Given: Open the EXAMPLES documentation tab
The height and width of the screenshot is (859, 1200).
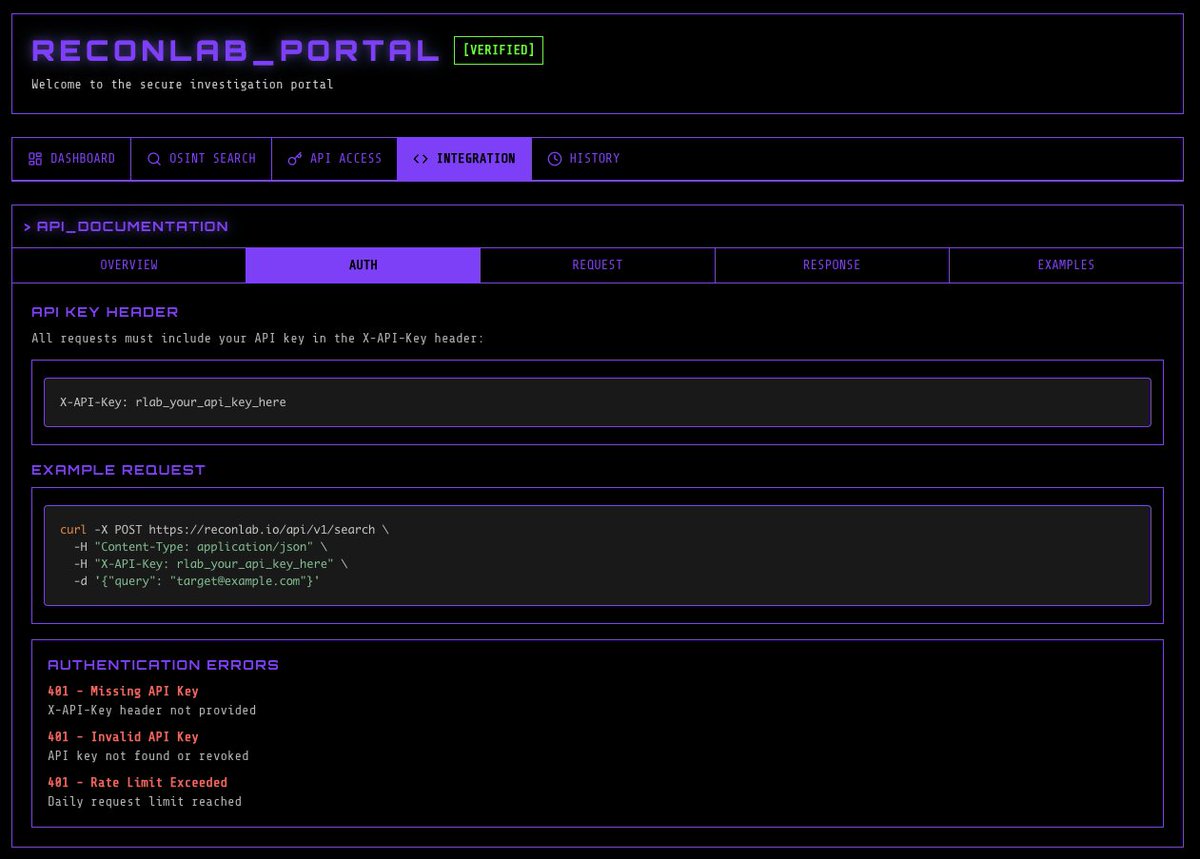Looking at the screenshot, I should pos(1066,265).
